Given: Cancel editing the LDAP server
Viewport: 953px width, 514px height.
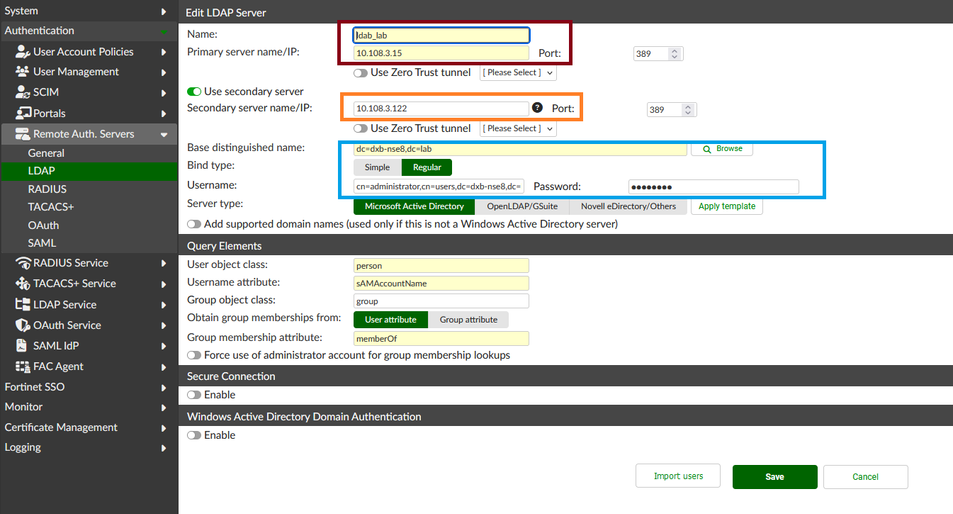Looking at the screenshot, I should (x=865, y=477).
